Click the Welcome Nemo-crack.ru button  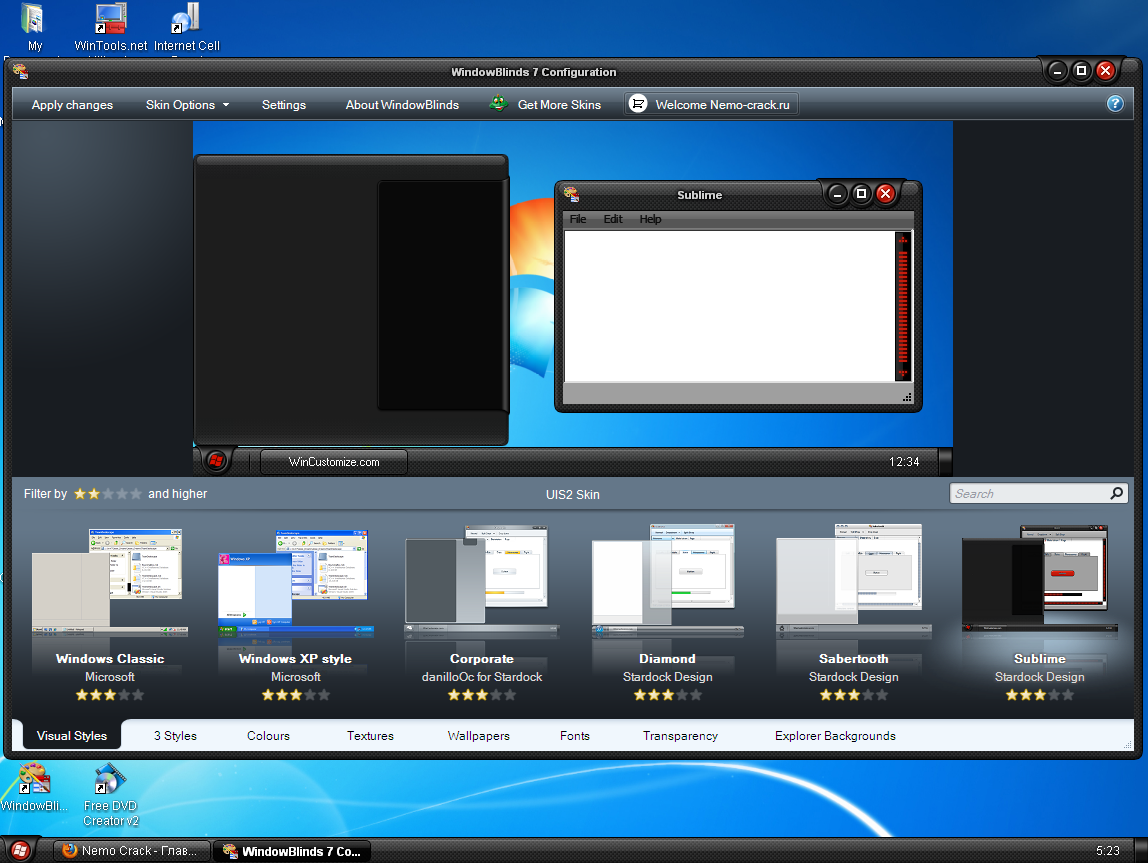tap(711, 104)
